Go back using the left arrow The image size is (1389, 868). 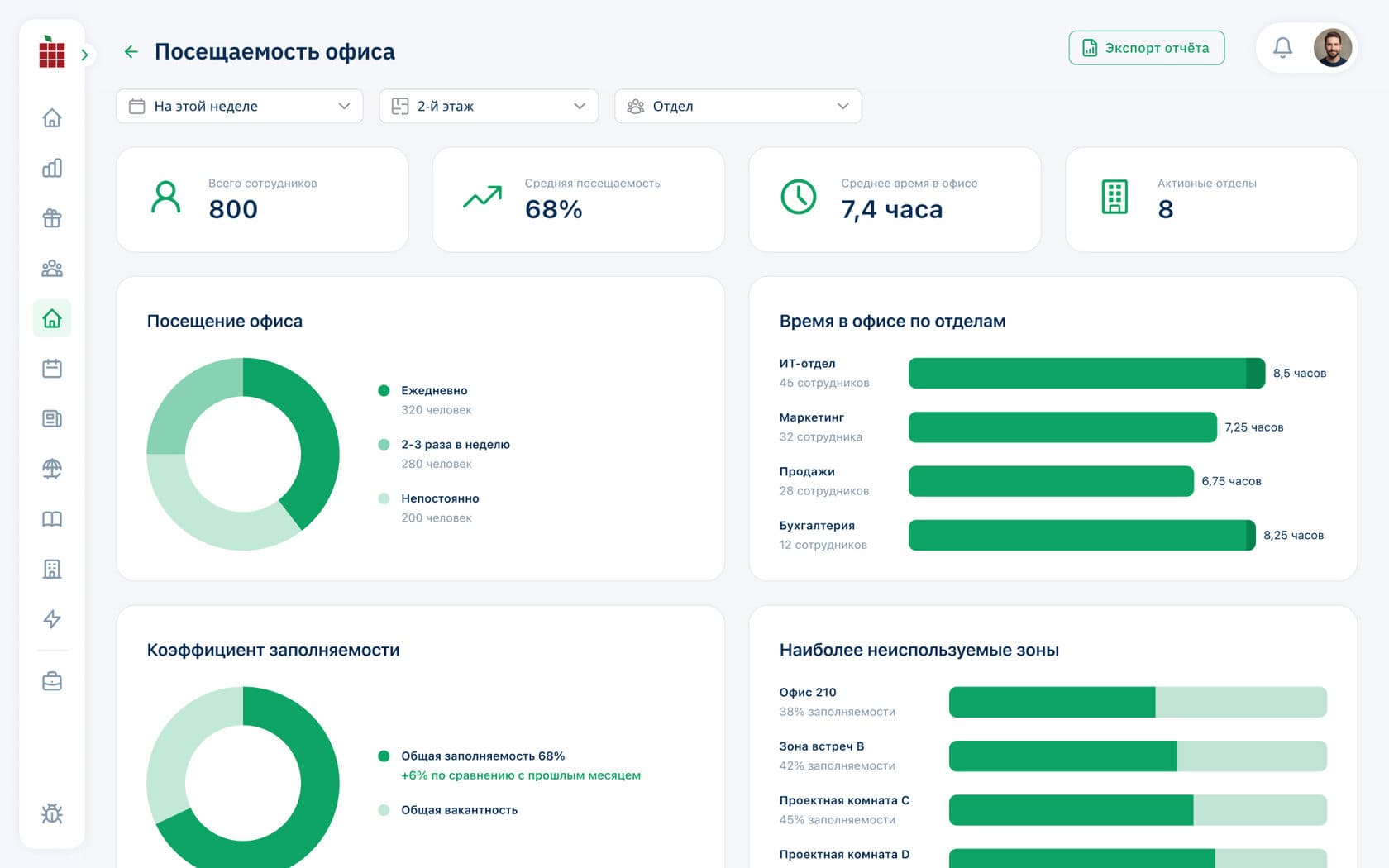131,51
